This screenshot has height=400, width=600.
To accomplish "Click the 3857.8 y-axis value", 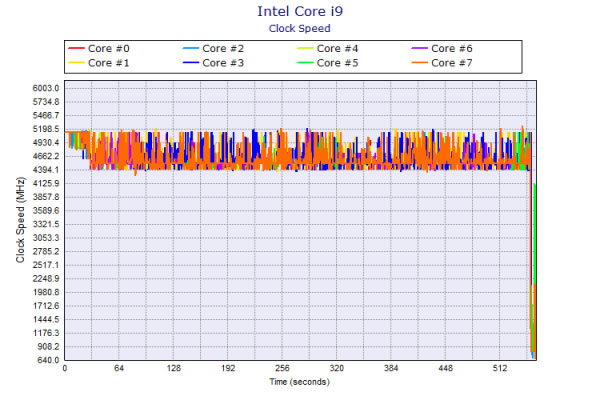I will coord(46,197).
